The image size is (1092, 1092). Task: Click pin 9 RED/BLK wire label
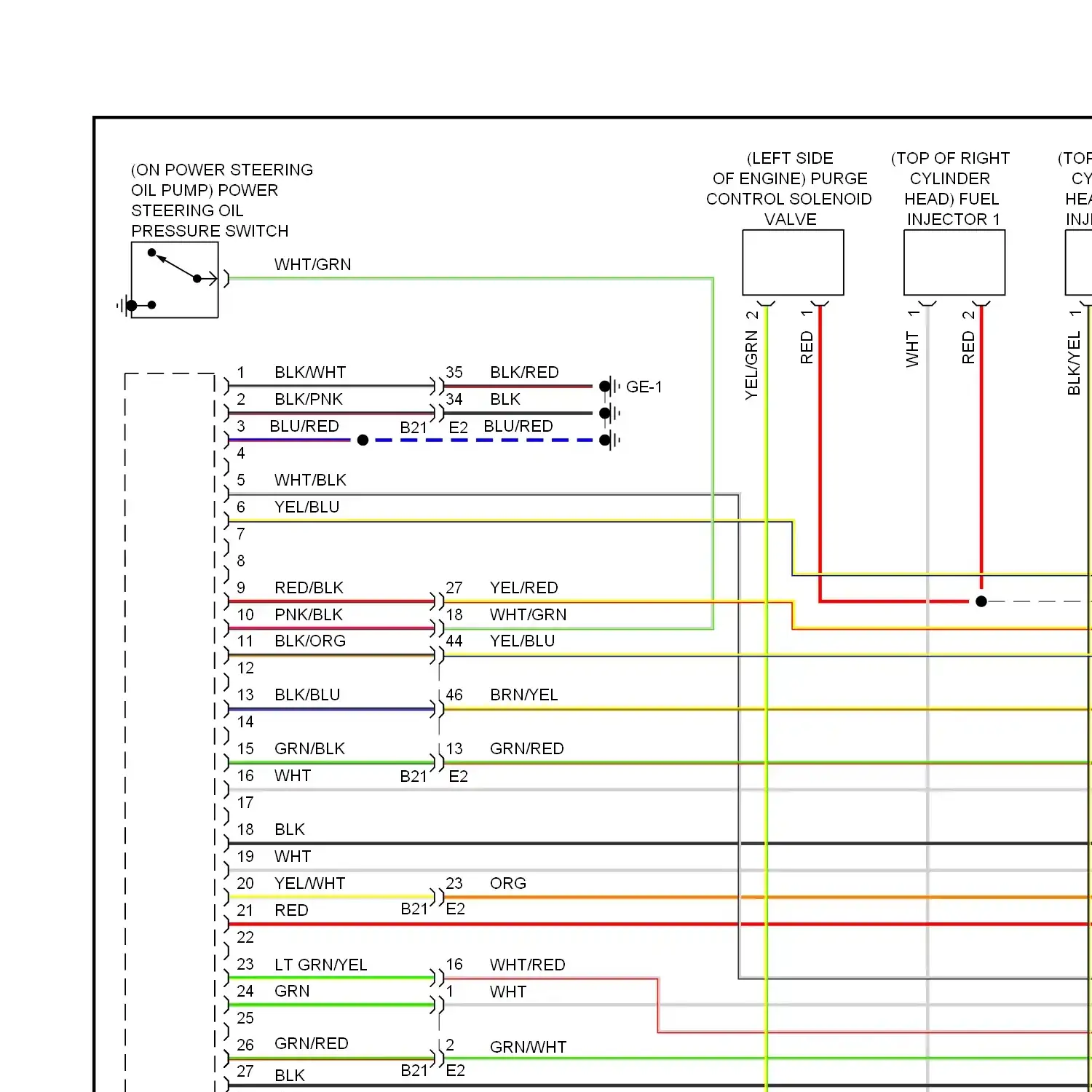tap(309, 588)
